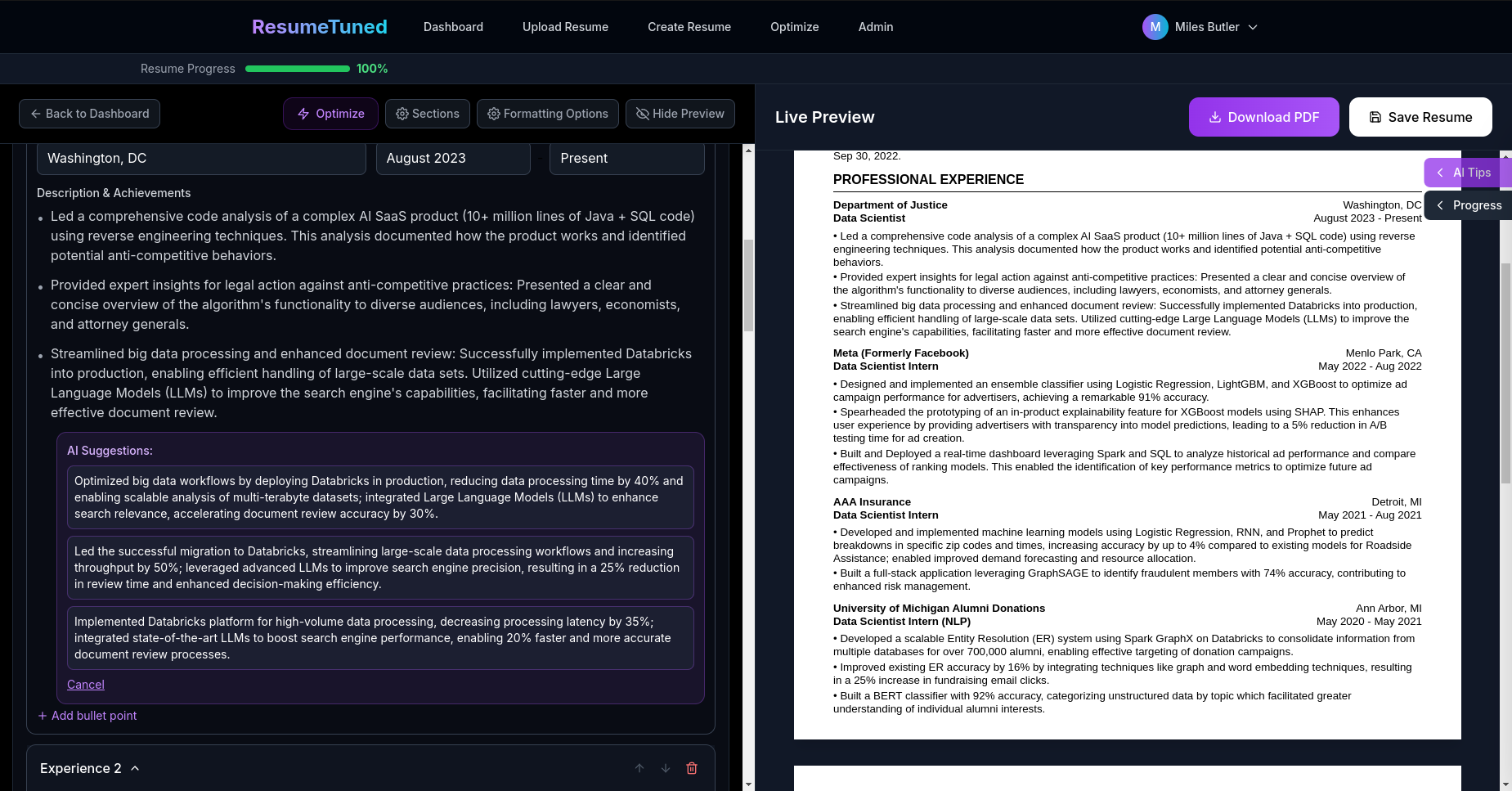Viewport: 1512px width, 791px height.
Task: Move Experience 2 up with arrow icon
Action: click(x=639, y=768)
